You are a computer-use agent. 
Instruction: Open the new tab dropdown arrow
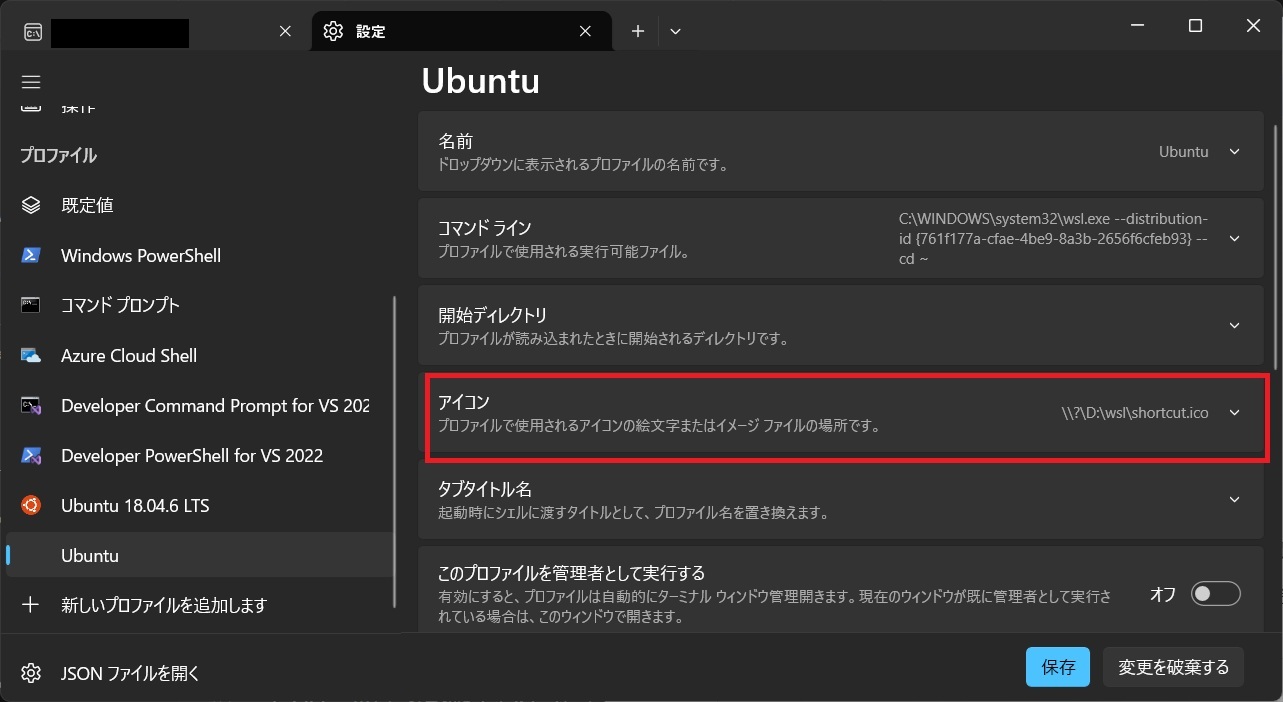click(x=675, y=31)
